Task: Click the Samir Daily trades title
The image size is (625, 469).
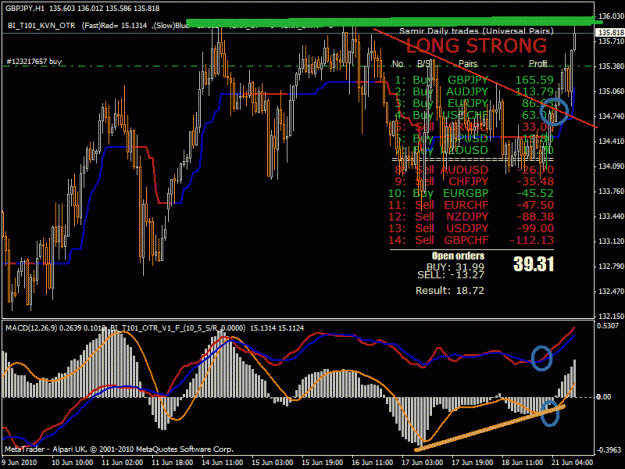Action: coord(476,31)
